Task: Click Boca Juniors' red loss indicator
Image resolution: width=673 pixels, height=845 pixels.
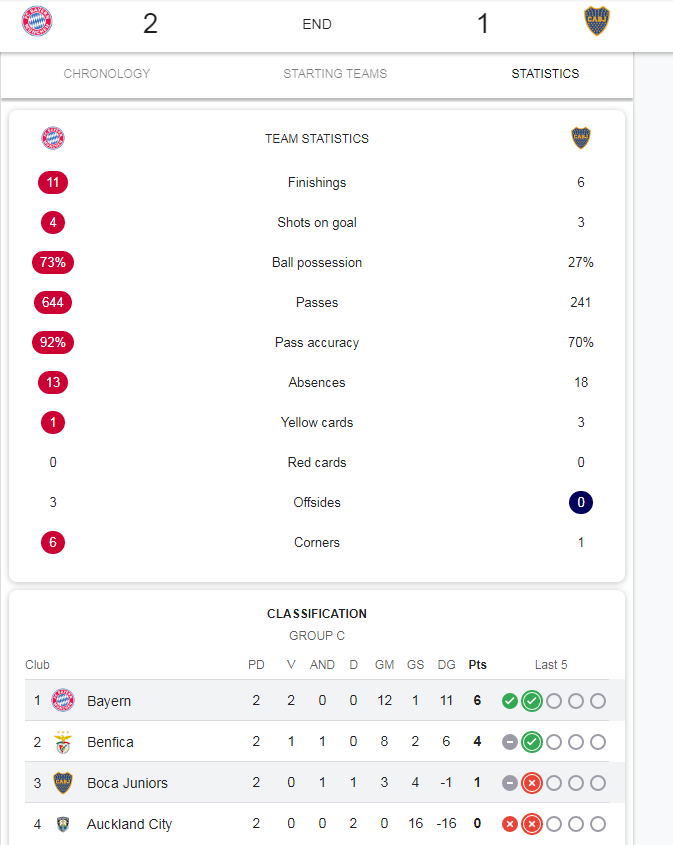Action: [x=532, y=783]
